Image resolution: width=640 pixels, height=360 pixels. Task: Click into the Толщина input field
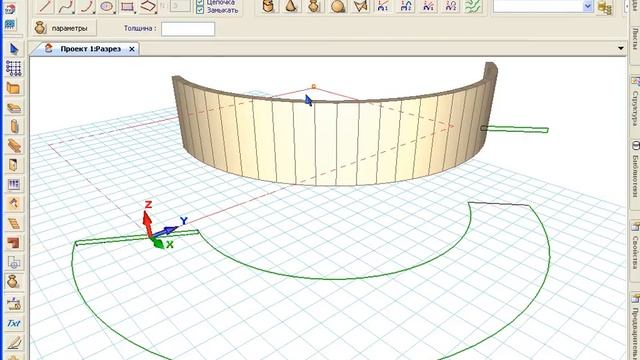pyautogui.click(x=188, y=29)
